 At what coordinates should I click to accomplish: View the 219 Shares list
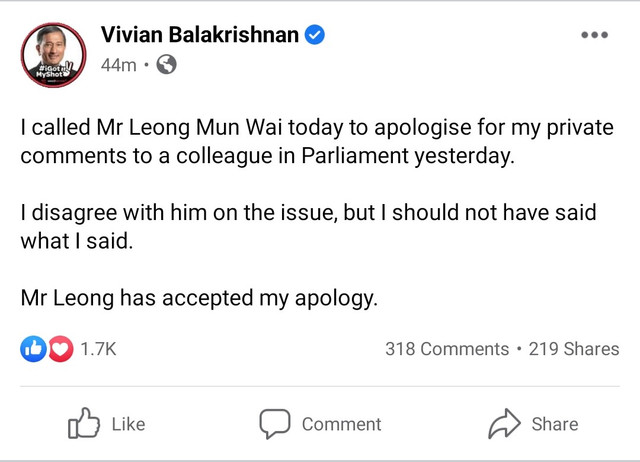coord(574,349)
